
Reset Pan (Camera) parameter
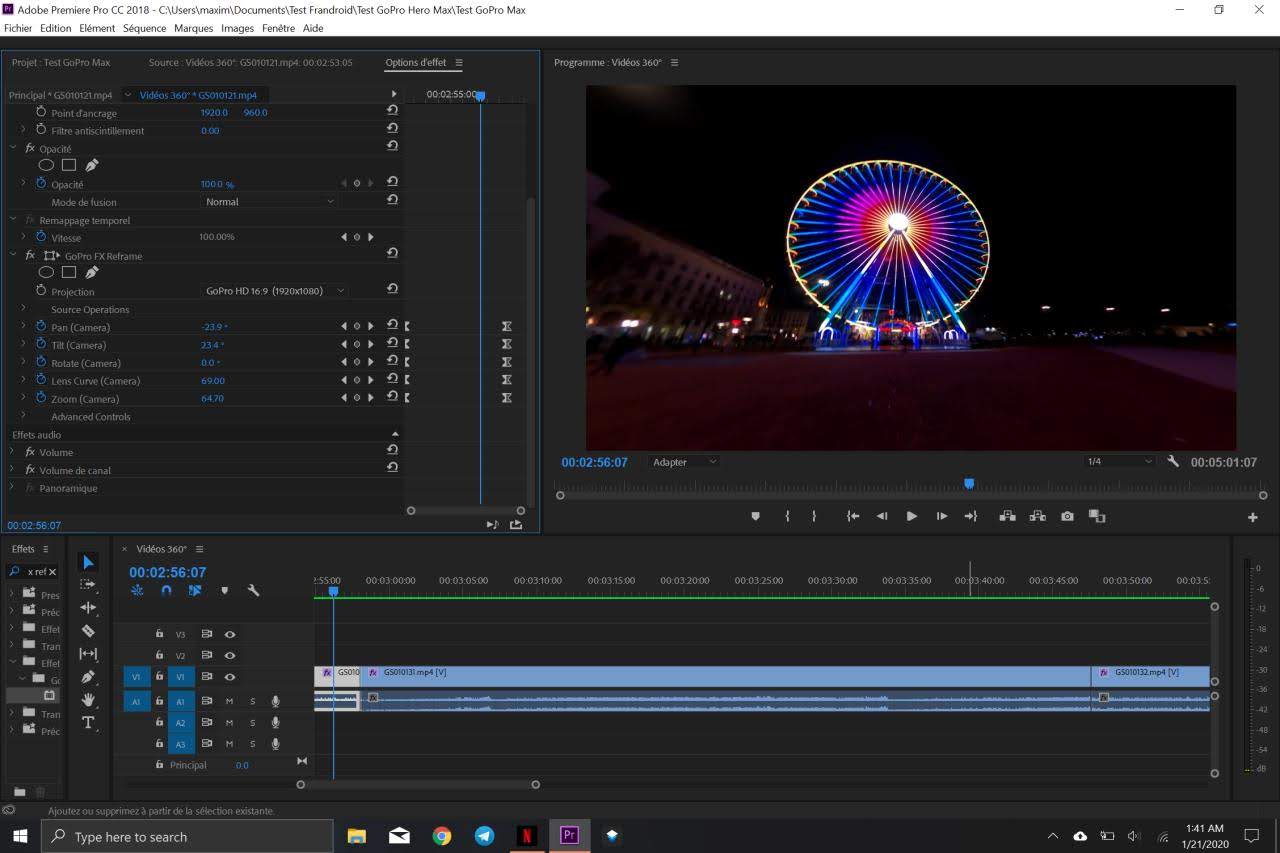click(x=392, y=325)
